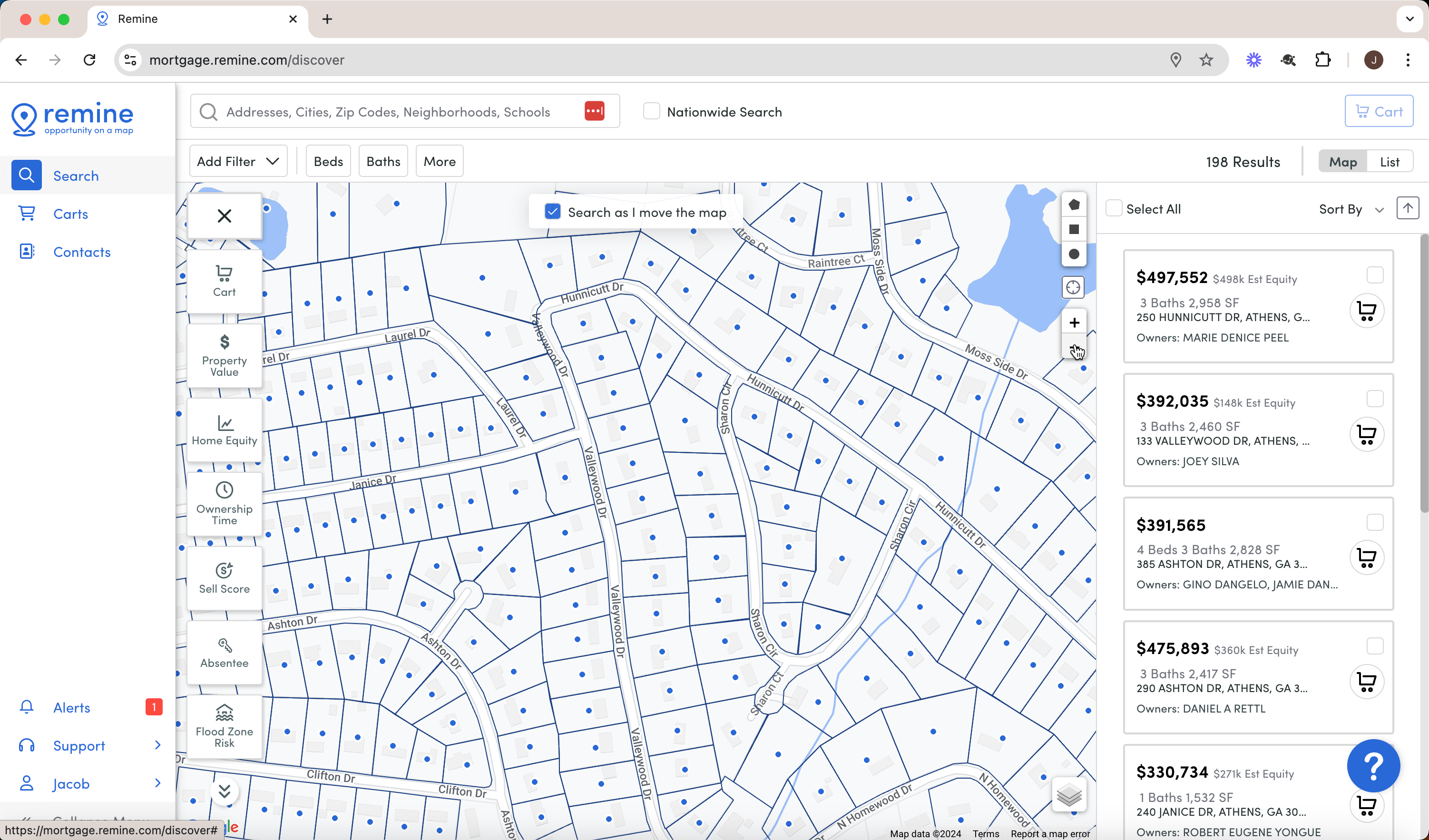Image resolution: width=1429 pixels, height=840 pixels.
Task: Click the locate-me crosshair map button
Action: click(1073, 288)
